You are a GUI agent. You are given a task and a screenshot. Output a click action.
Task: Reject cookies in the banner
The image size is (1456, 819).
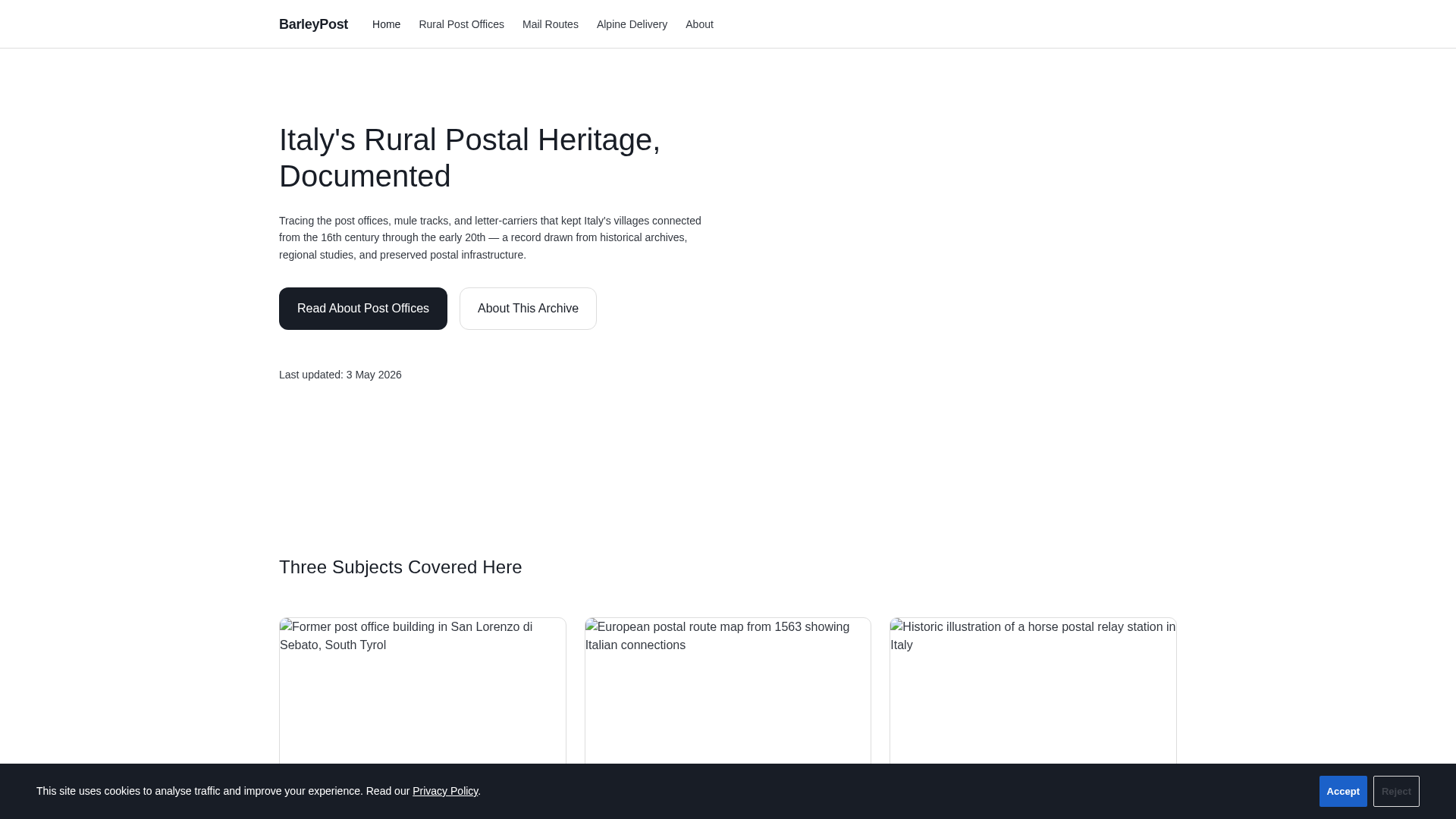pyautogui.click(x=1396, y=791)
